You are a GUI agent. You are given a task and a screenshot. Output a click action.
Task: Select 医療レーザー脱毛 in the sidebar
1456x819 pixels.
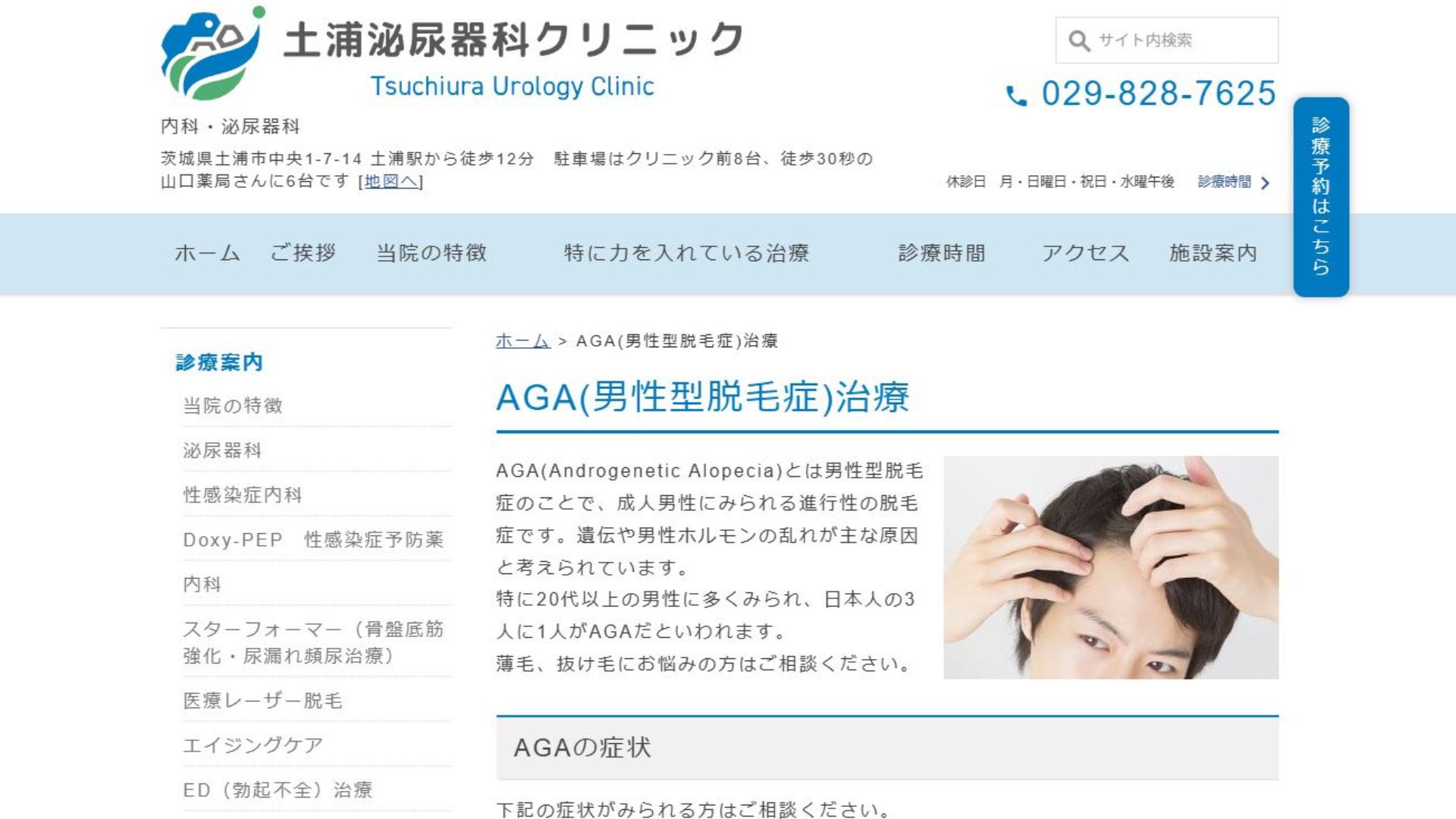click(262, 701)
